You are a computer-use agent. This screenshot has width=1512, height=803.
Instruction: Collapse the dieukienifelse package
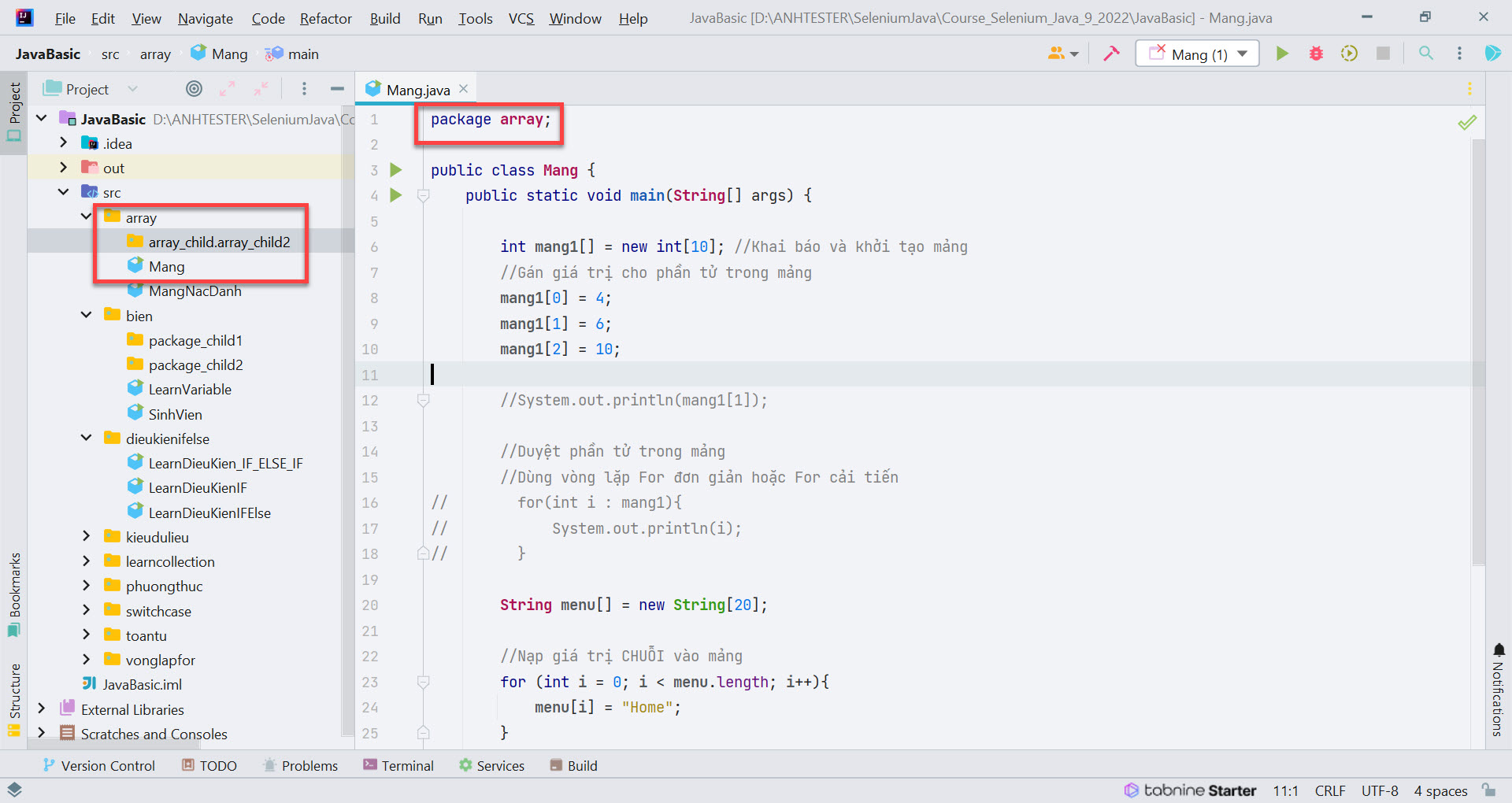pyautogui.click(x=87, y=439)
